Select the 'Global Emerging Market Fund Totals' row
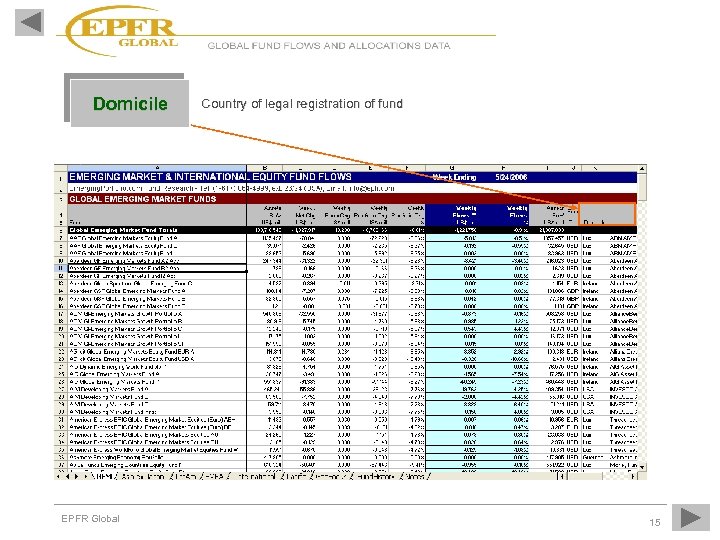 [x=352, y=230]
